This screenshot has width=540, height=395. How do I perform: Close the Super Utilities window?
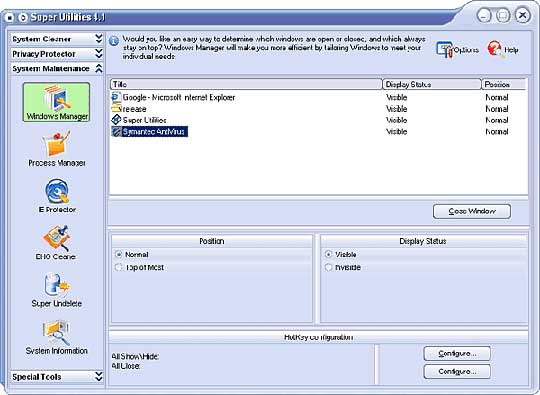tap(523, 15)
